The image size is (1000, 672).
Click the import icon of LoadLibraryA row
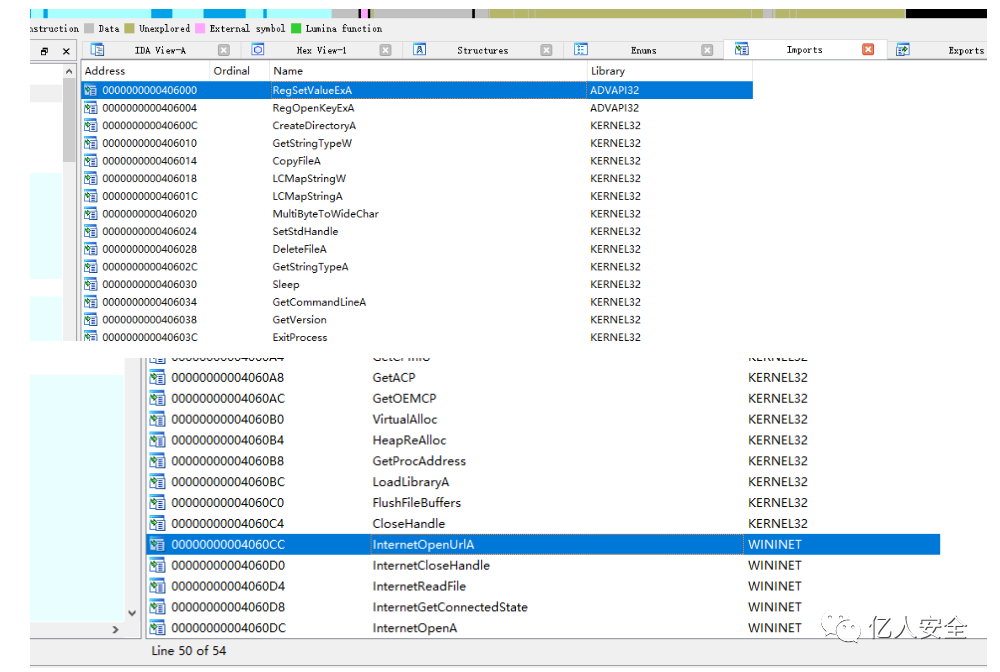157,482
